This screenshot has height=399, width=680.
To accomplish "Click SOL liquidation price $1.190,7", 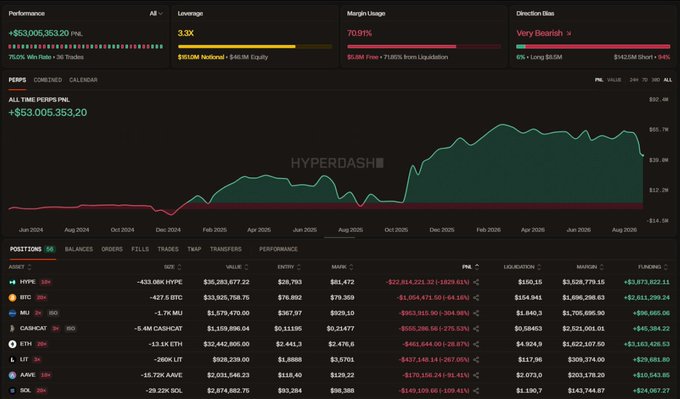I will tap(529, 391).
